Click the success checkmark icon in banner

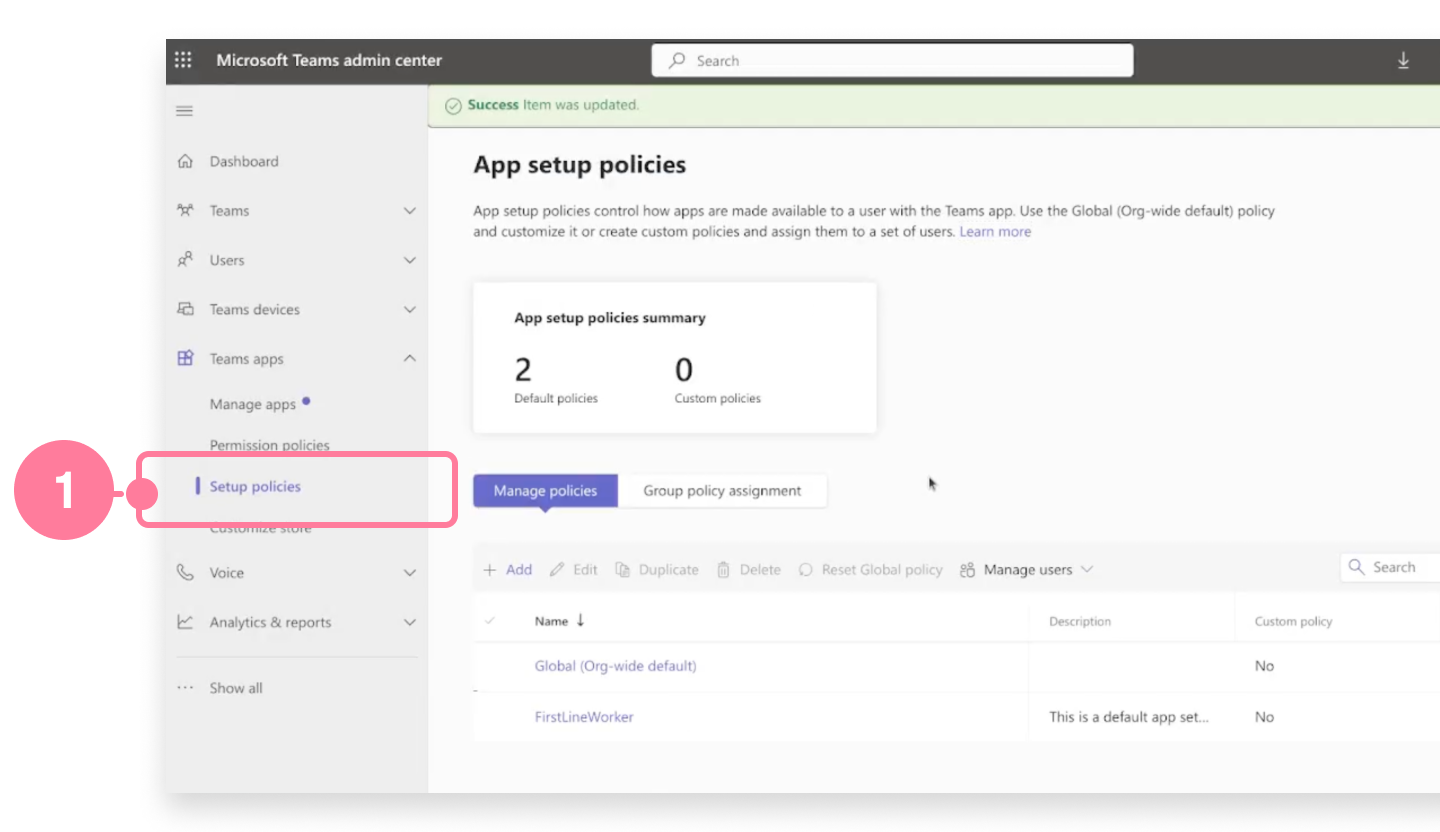pyautogui.click(x=453, y=105)
